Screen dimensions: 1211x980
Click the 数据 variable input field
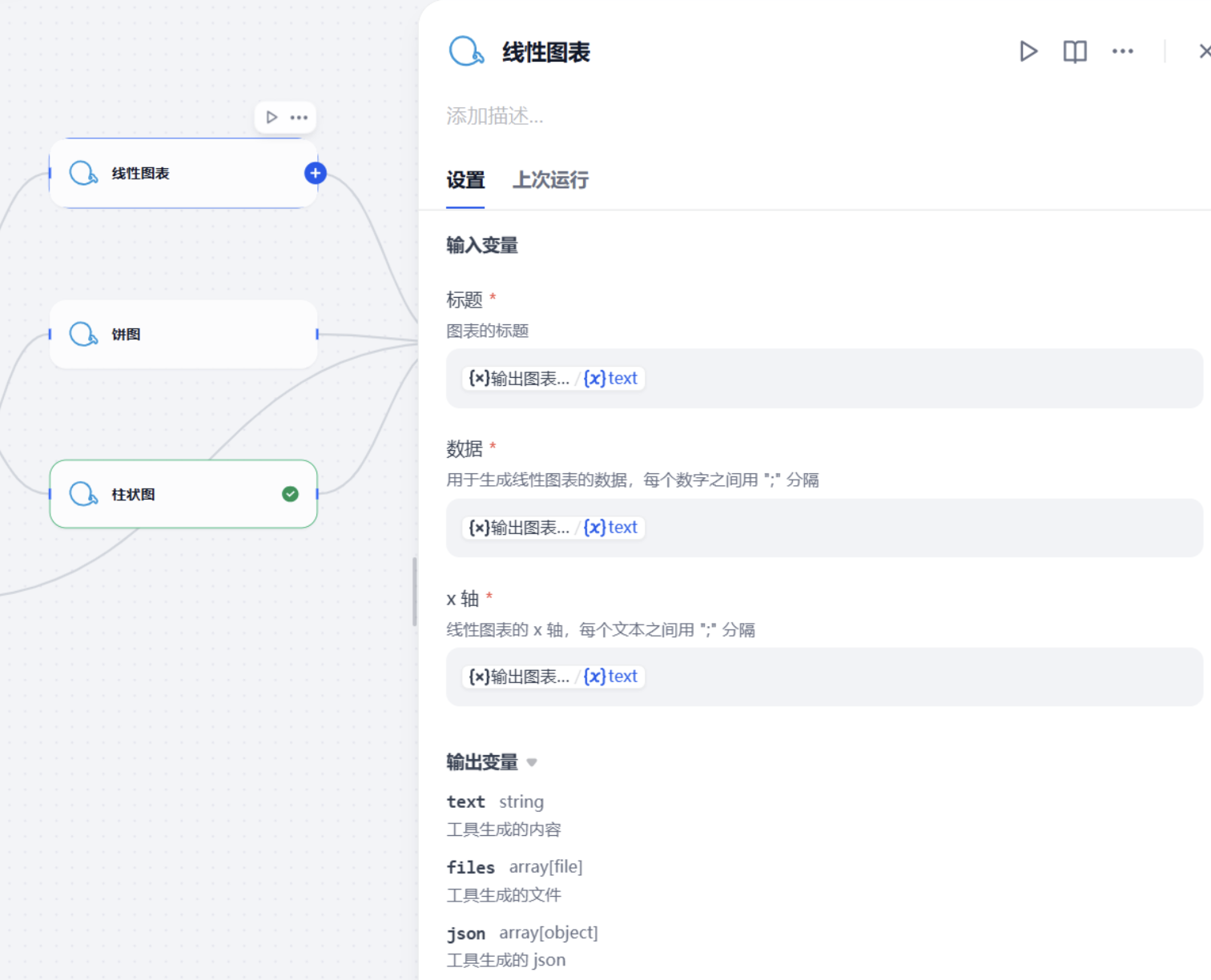[x=824, y=528]
